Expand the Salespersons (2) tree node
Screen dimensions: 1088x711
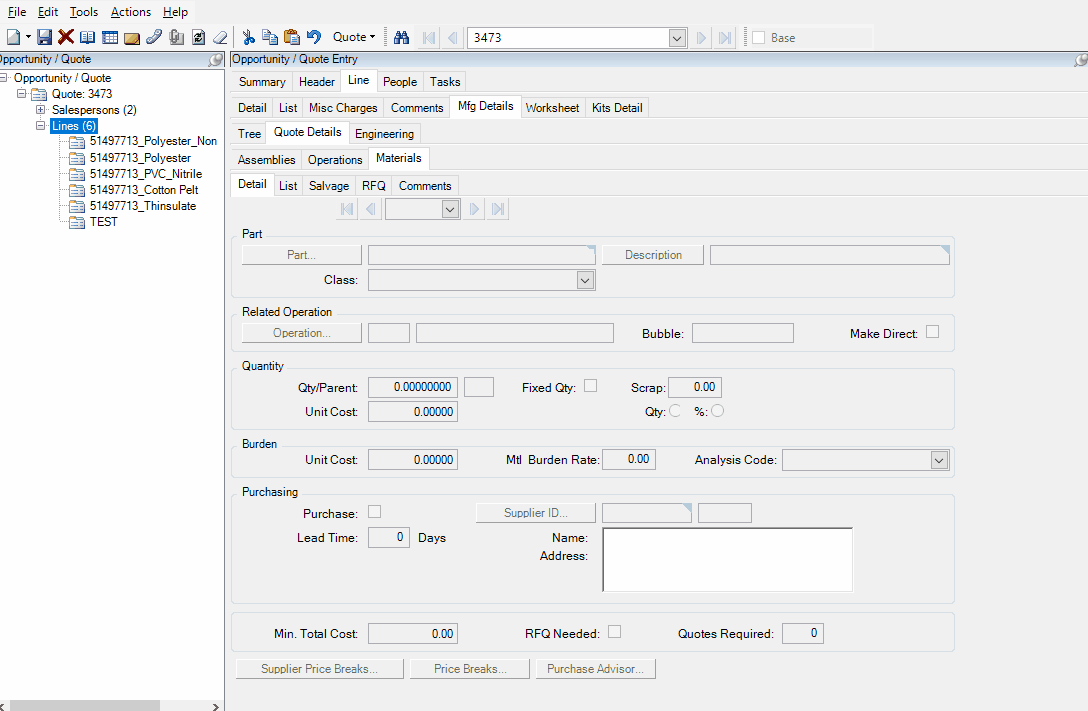(x=41, y=110)
